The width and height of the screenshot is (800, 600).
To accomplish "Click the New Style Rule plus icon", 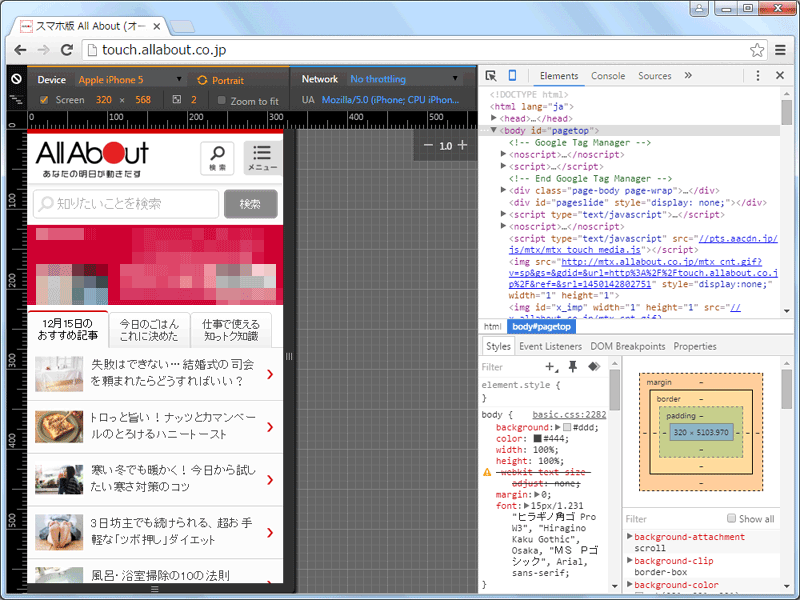I will 549,367.
